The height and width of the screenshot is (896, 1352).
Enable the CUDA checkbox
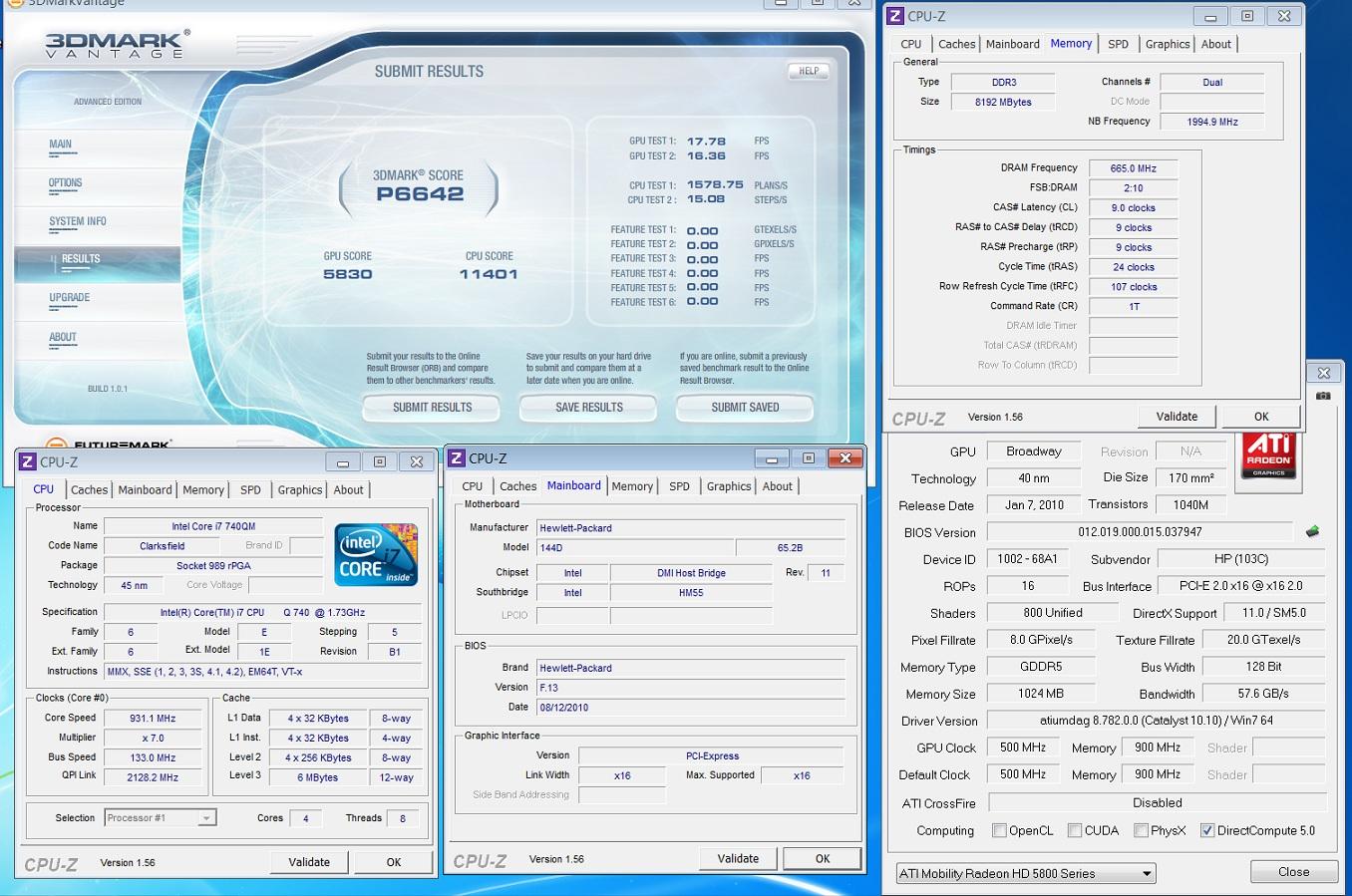tap(1075, 830)
